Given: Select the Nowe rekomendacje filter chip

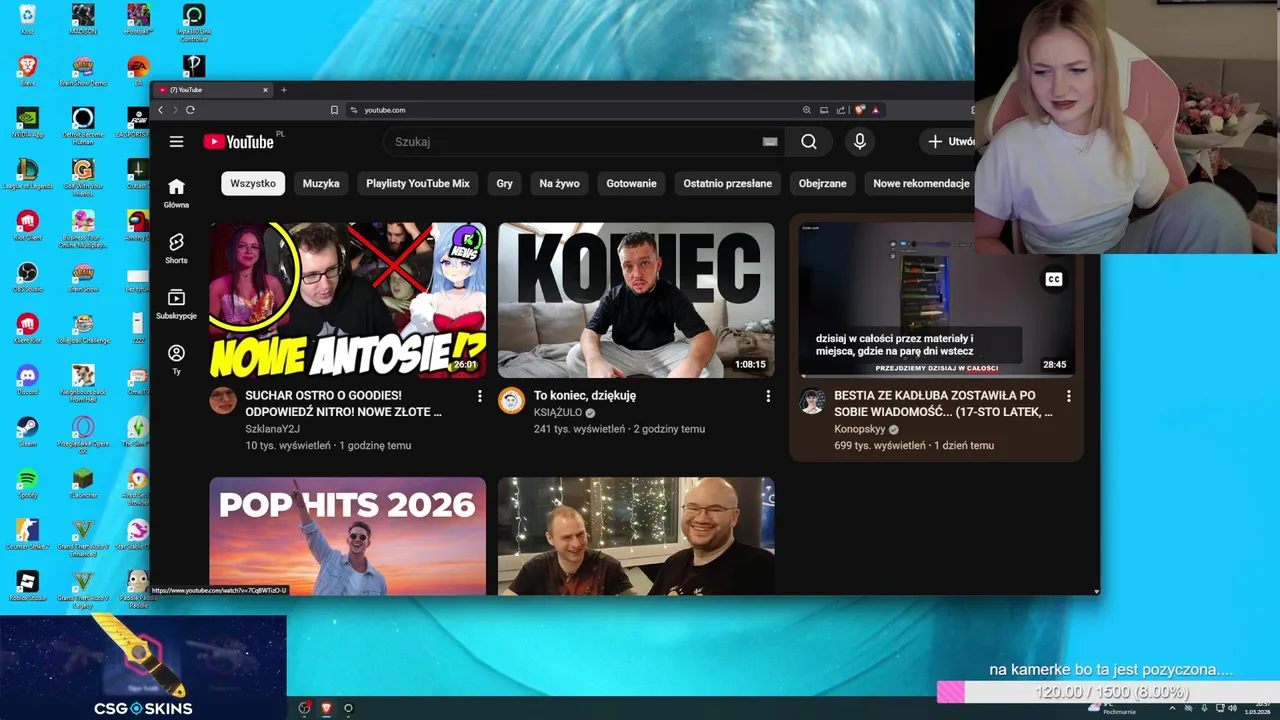Looking at the screenshot, I should tap(921, 184).
